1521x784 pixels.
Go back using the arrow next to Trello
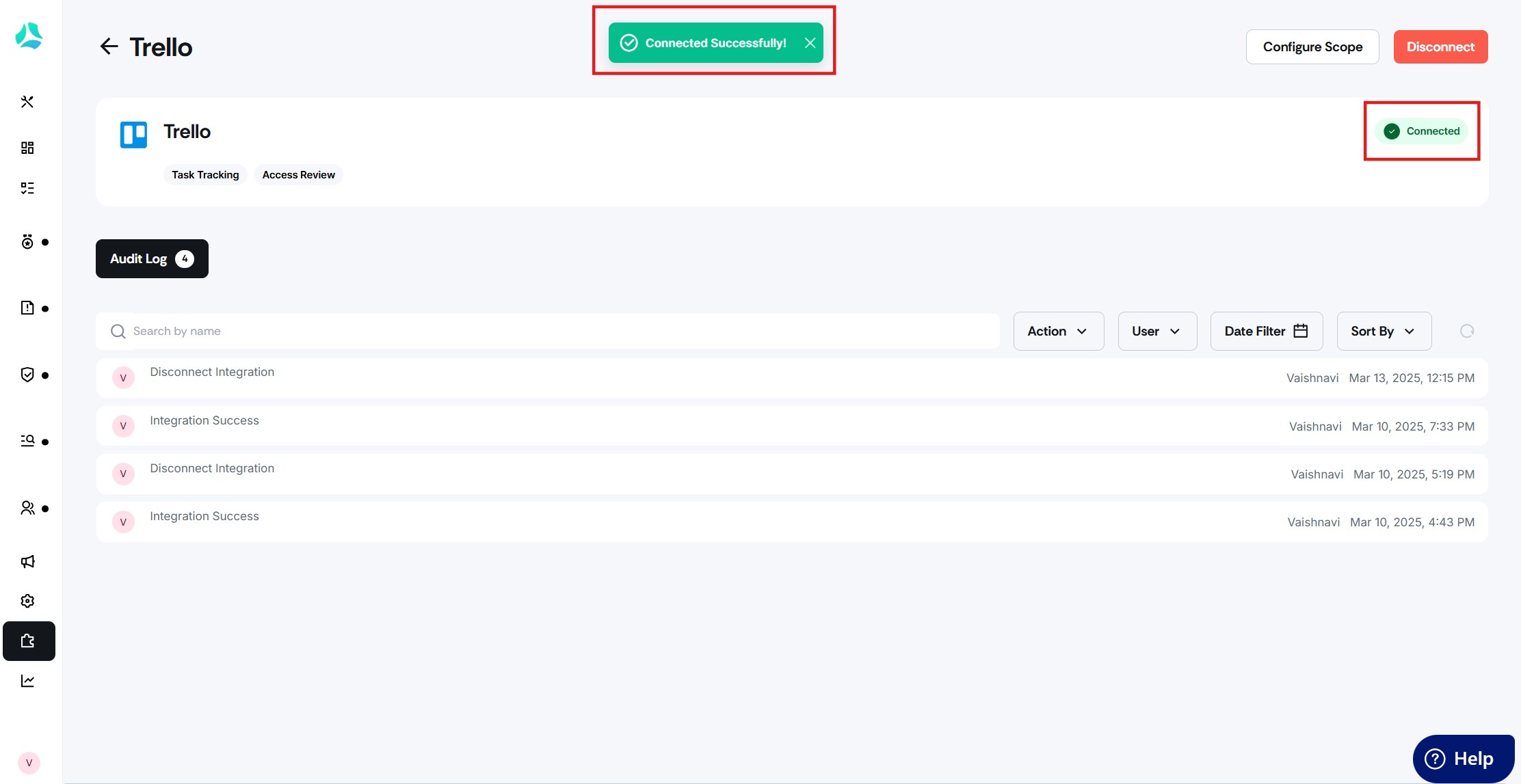[x=109, y=46]
